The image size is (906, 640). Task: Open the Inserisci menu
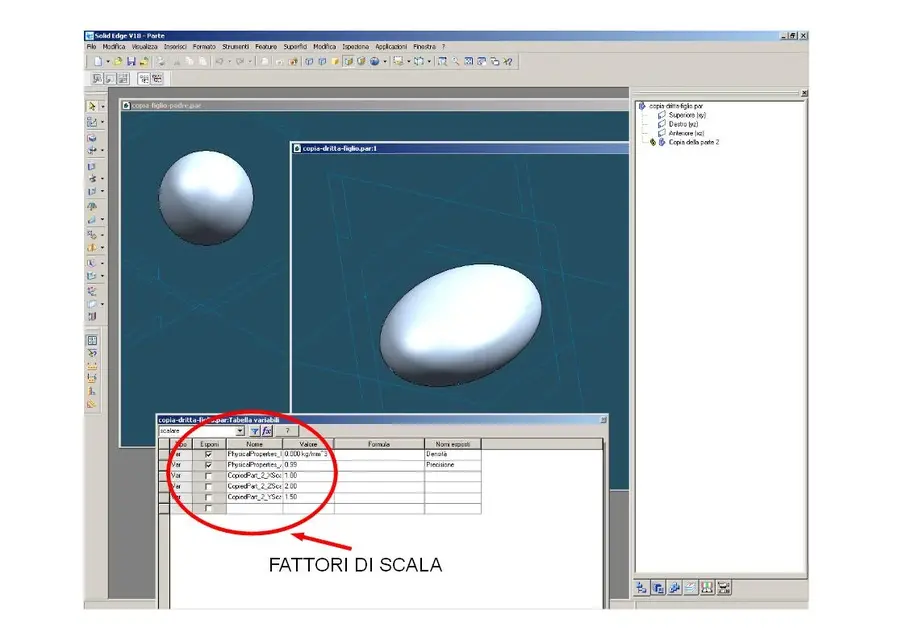tap(175, 47)
